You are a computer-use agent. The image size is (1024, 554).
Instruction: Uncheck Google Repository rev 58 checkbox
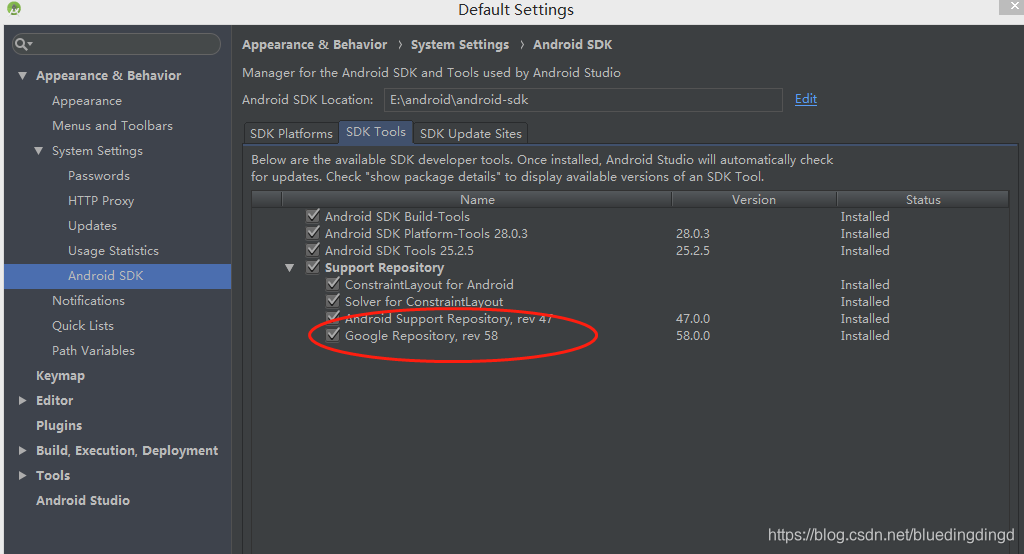coord(333,334)
